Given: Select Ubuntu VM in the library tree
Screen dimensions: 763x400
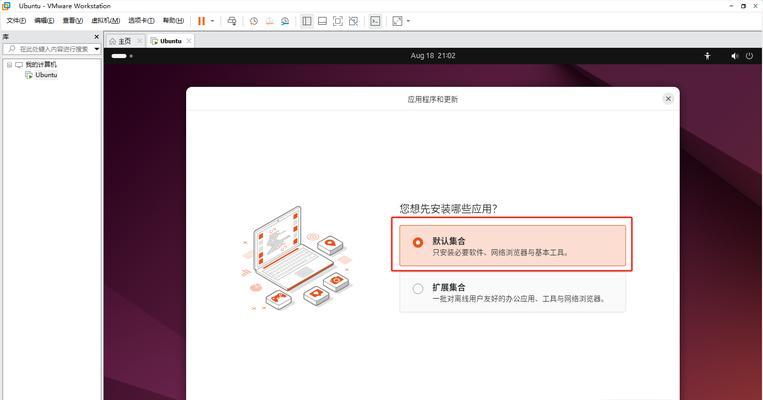Looking at the screenshot, I should point(46,75).
